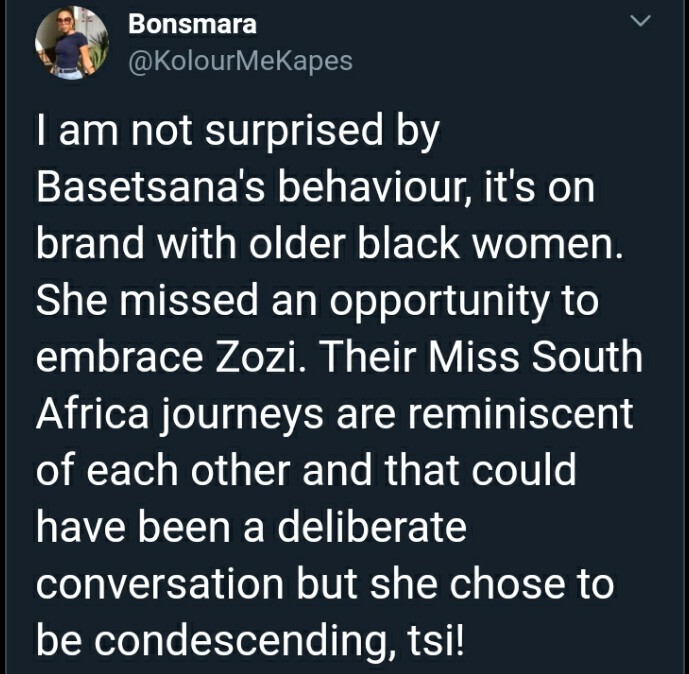Open the @KolourMeKapes handle link
689x674 pixels.
240,61
